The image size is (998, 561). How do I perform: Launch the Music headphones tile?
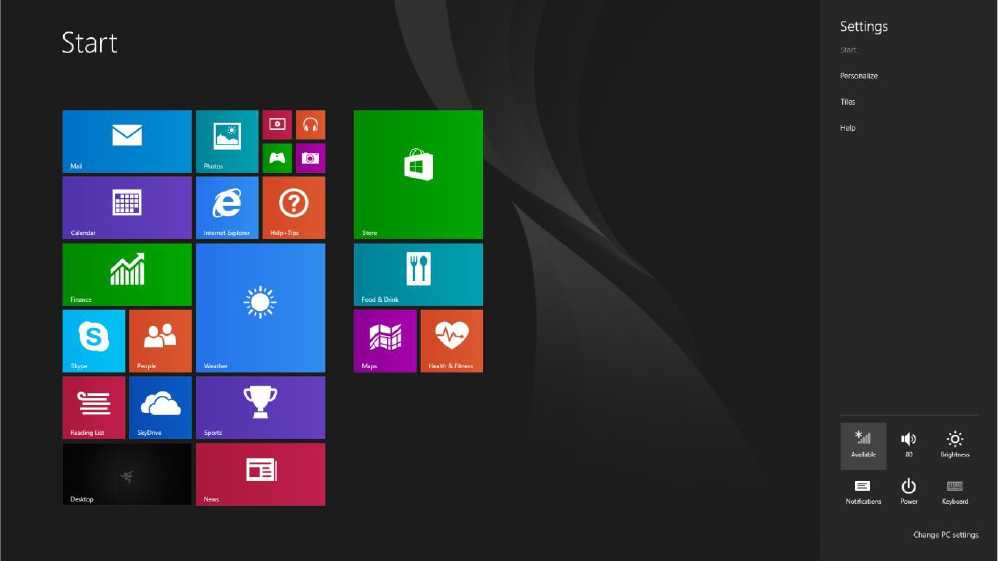pyautogui.click(x=311, y=125)
